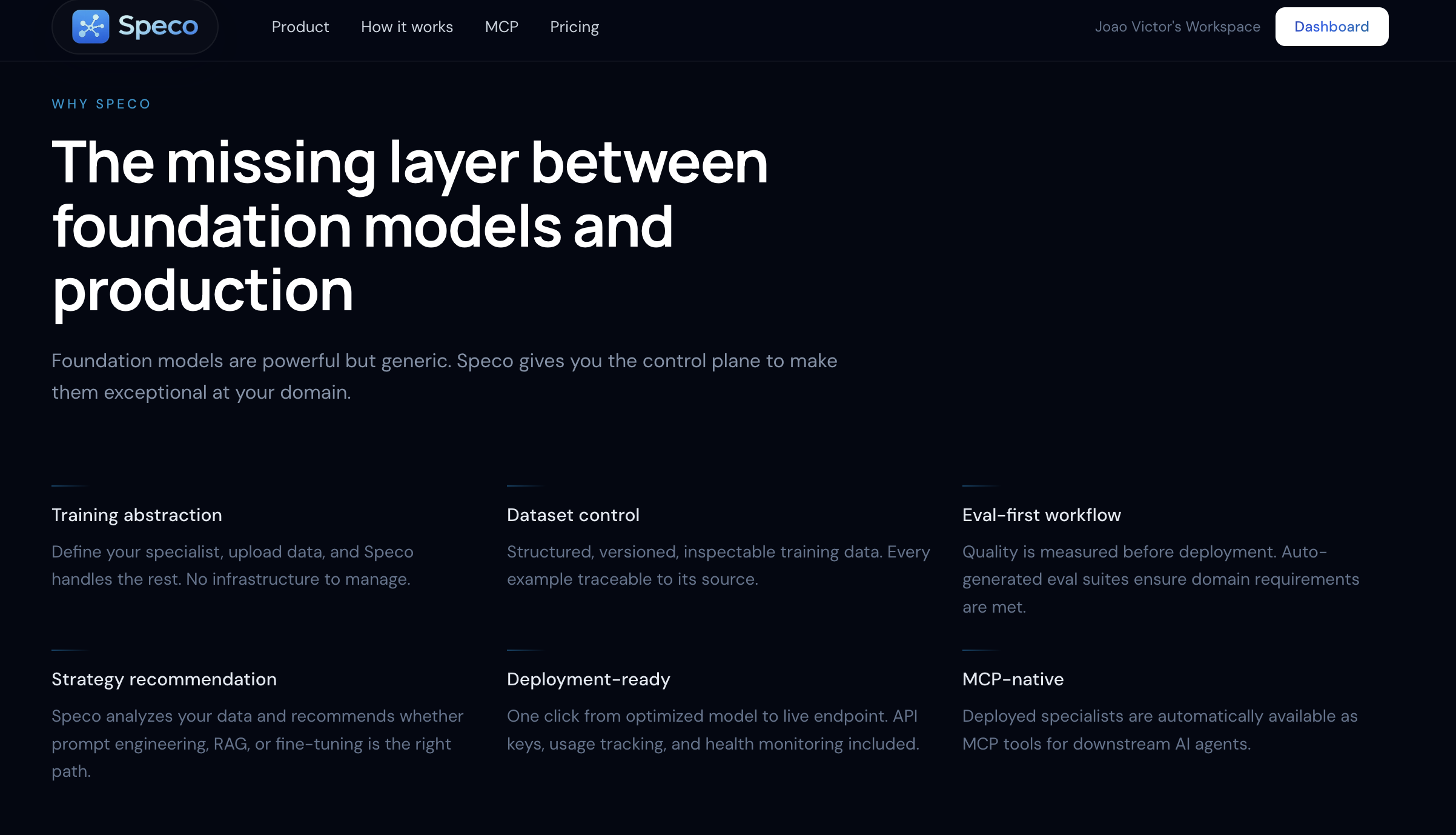
Task: Select the Dataset control heading
Action: coord(573,515)
